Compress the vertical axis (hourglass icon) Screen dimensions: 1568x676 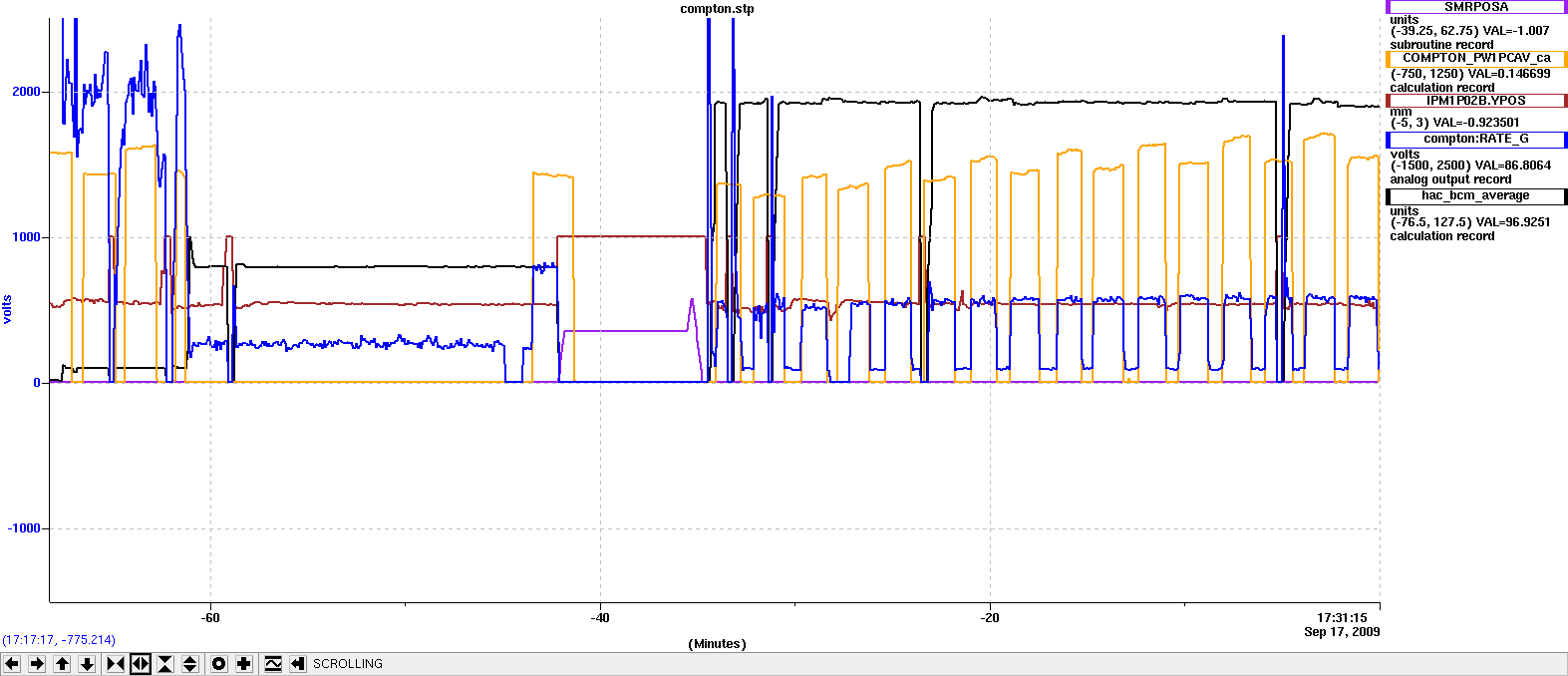pyautogui.click(x=165, y=664)
